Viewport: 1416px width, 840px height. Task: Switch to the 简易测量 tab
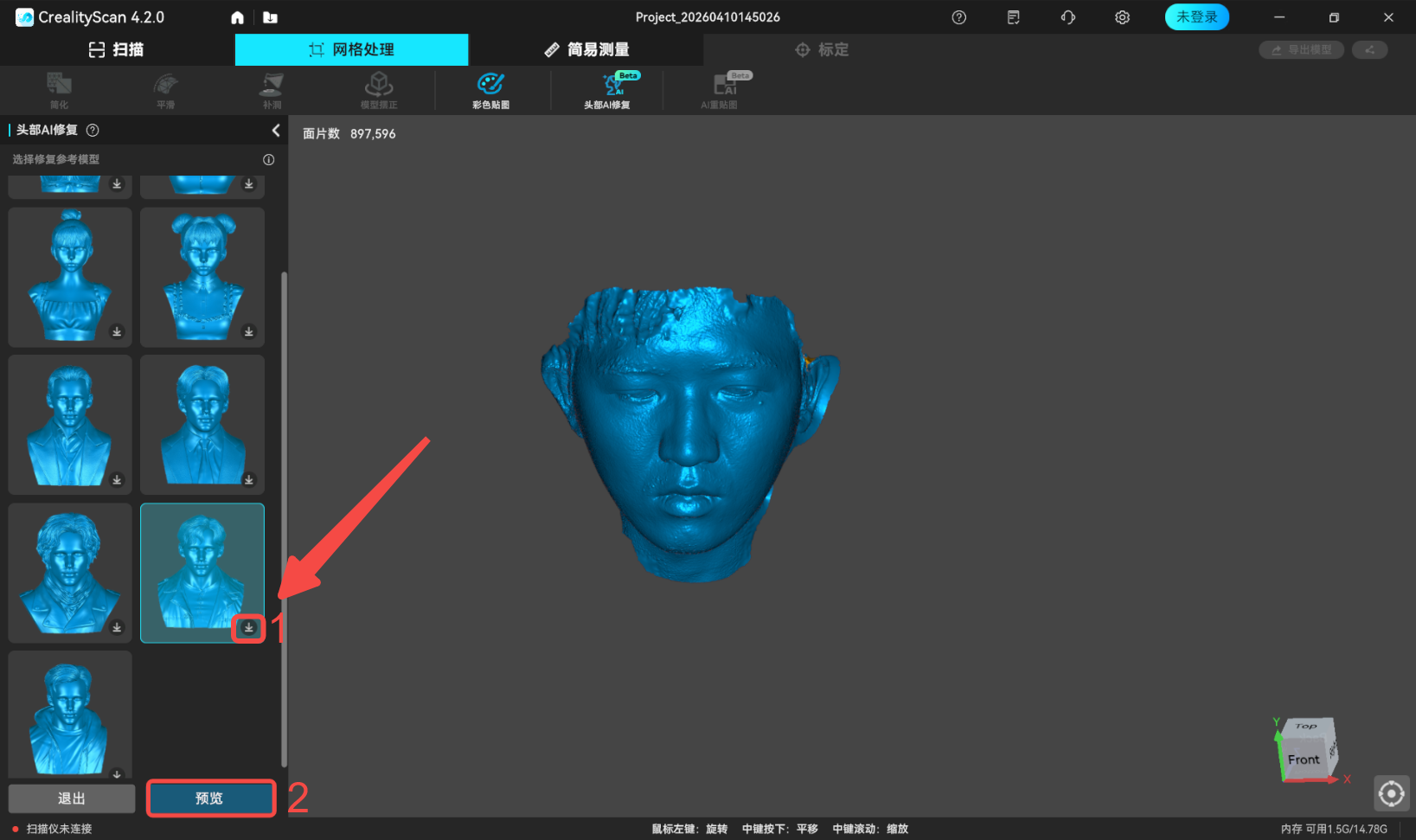pos(586,50)
